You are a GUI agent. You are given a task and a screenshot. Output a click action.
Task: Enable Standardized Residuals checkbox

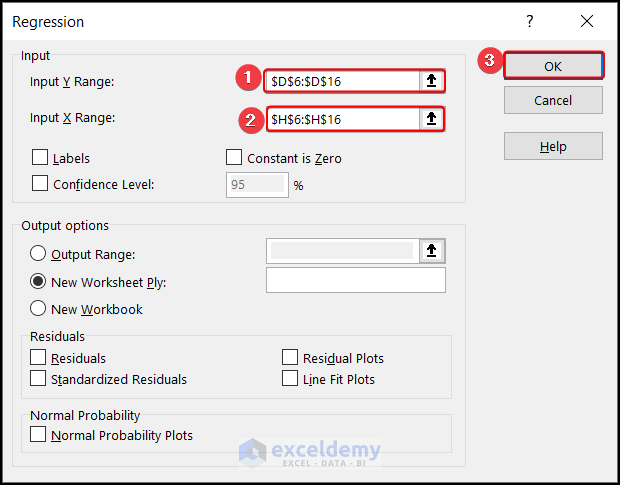[39, 379]
